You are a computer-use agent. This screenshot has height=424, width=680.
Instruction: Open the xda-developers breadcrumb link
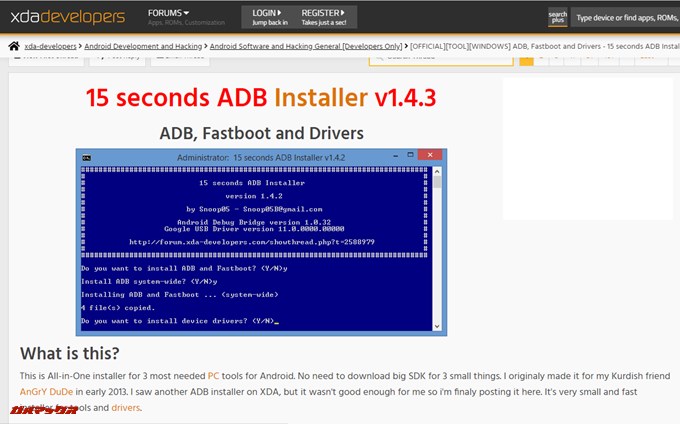(x=50, y=46)
